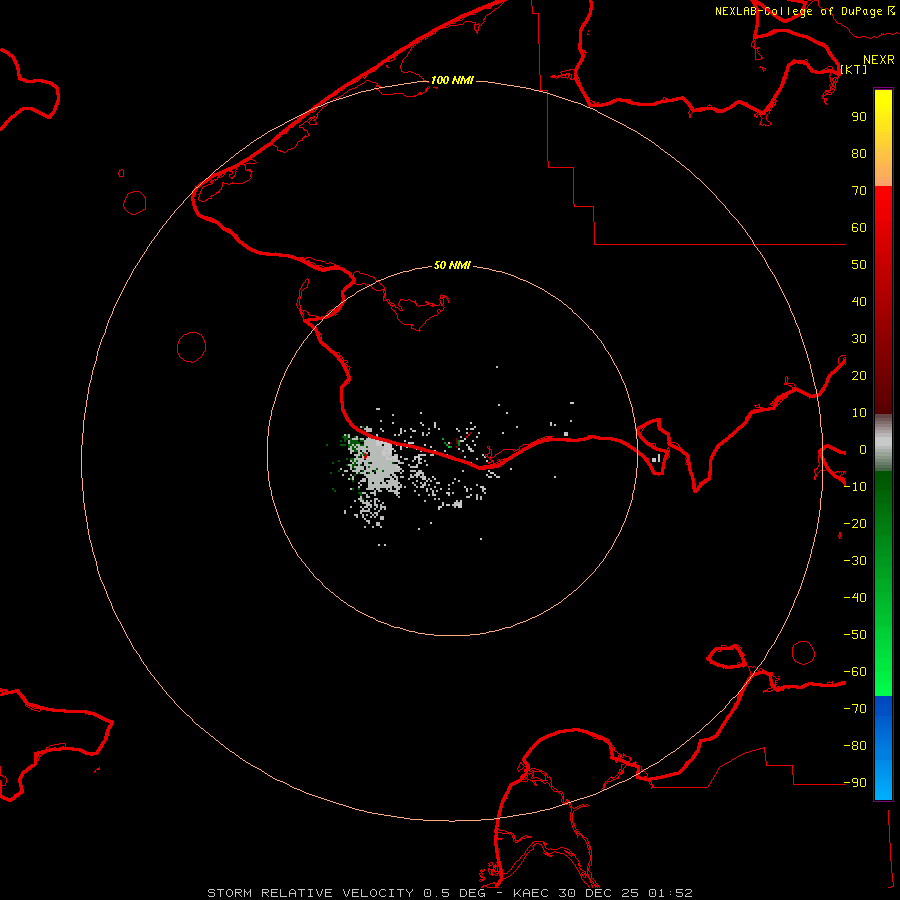Pick the blue segment of color bar

(x=883, y=748)
